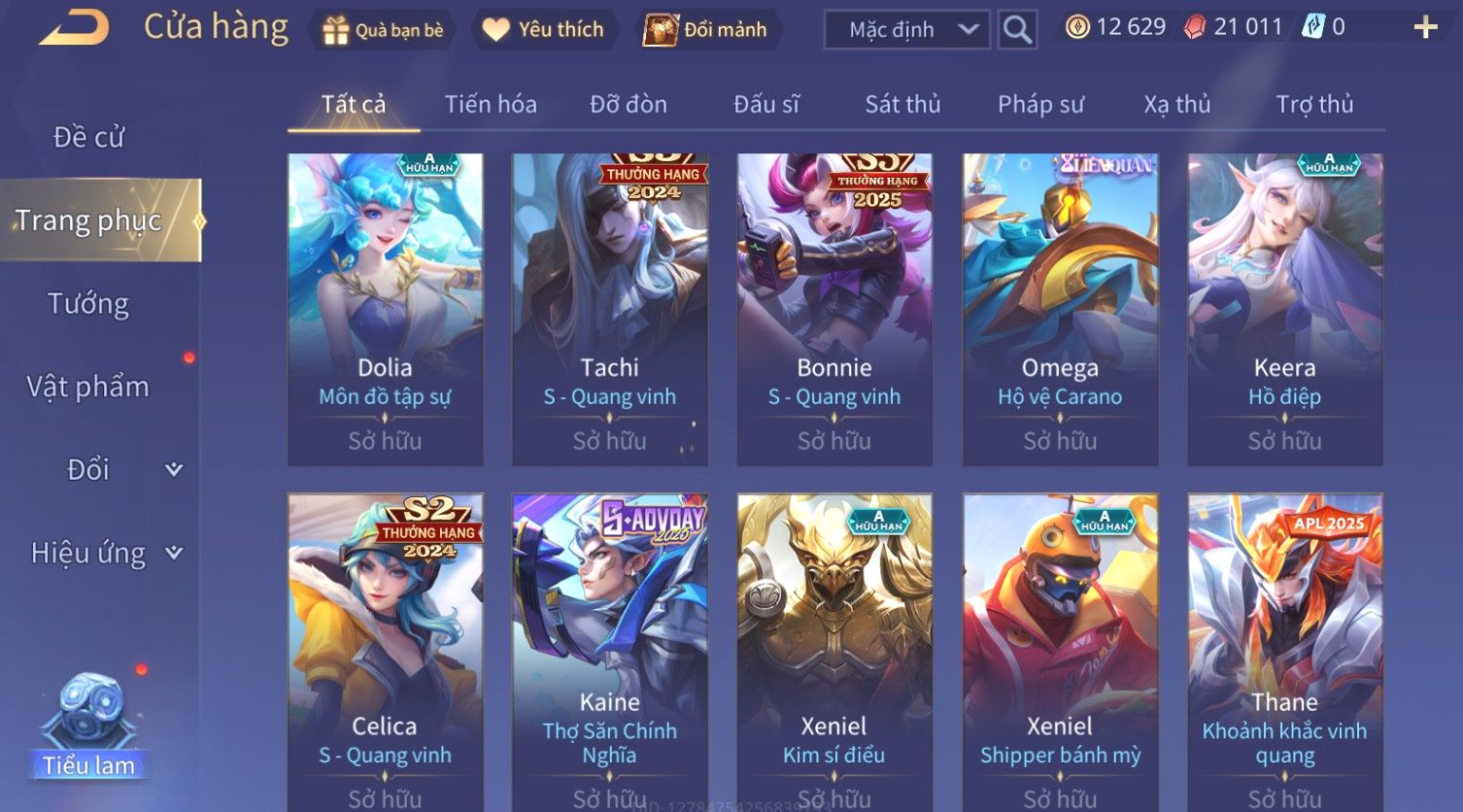Tap the gold coin balance icon
Viewport: 1463px width, 812px height.
pyautogui.click(x=1077, y=27)
